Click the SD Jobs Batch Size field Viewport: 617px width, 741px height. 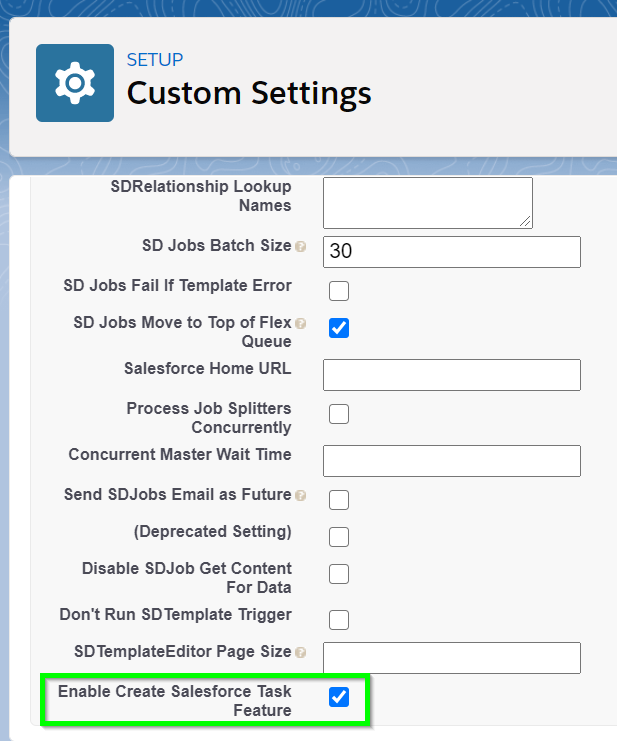tap(452, 252)
